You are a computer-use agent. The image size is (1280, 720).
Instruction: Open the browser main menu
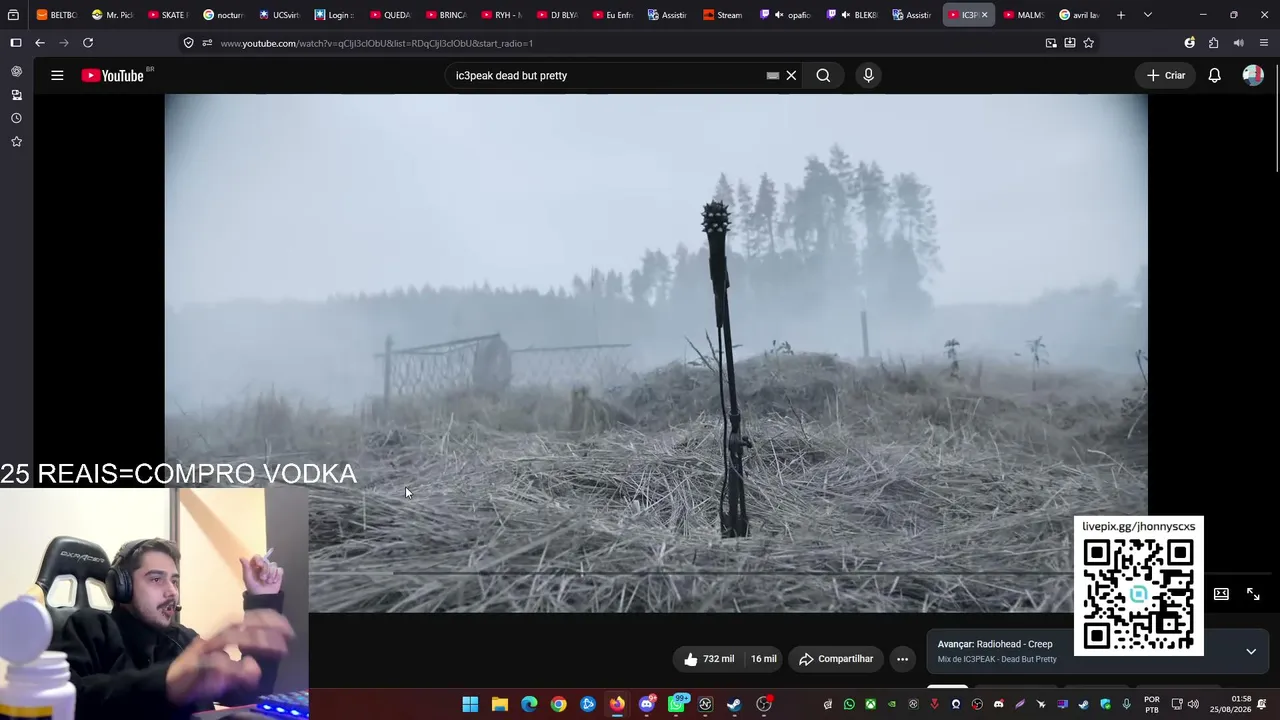point(1264,43)
